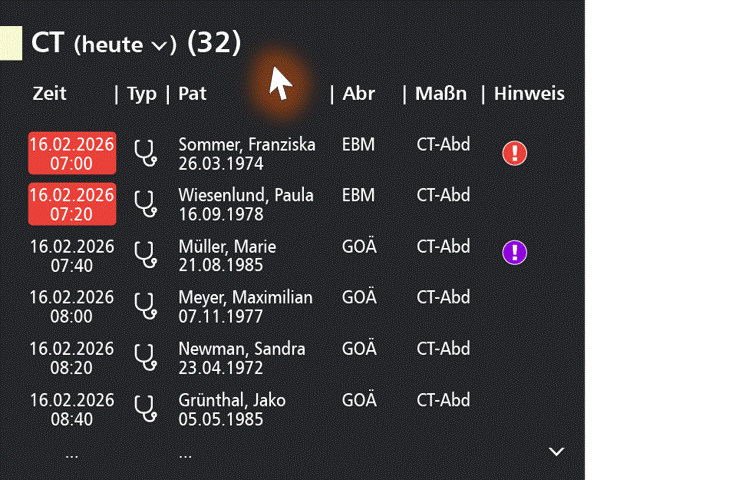Click stethoscope icon for Meyer, Maximilian

tap(146, 306)
